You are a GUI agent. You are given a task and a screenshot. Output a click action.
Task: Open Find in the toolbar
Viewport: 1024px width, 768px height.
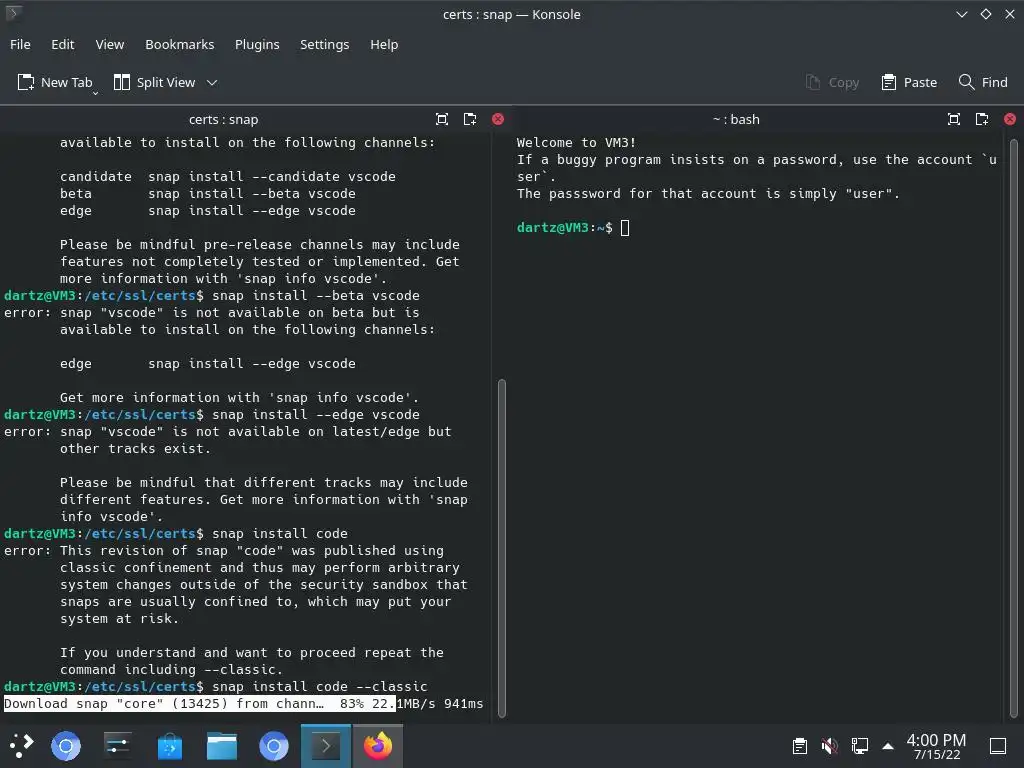pos(983,82)
